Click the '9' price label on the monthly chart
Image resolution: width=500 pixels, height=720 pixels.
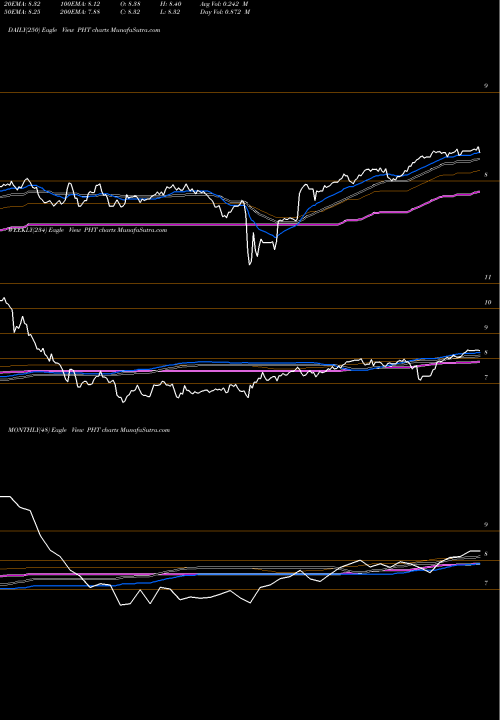click(x=486, y=524)
